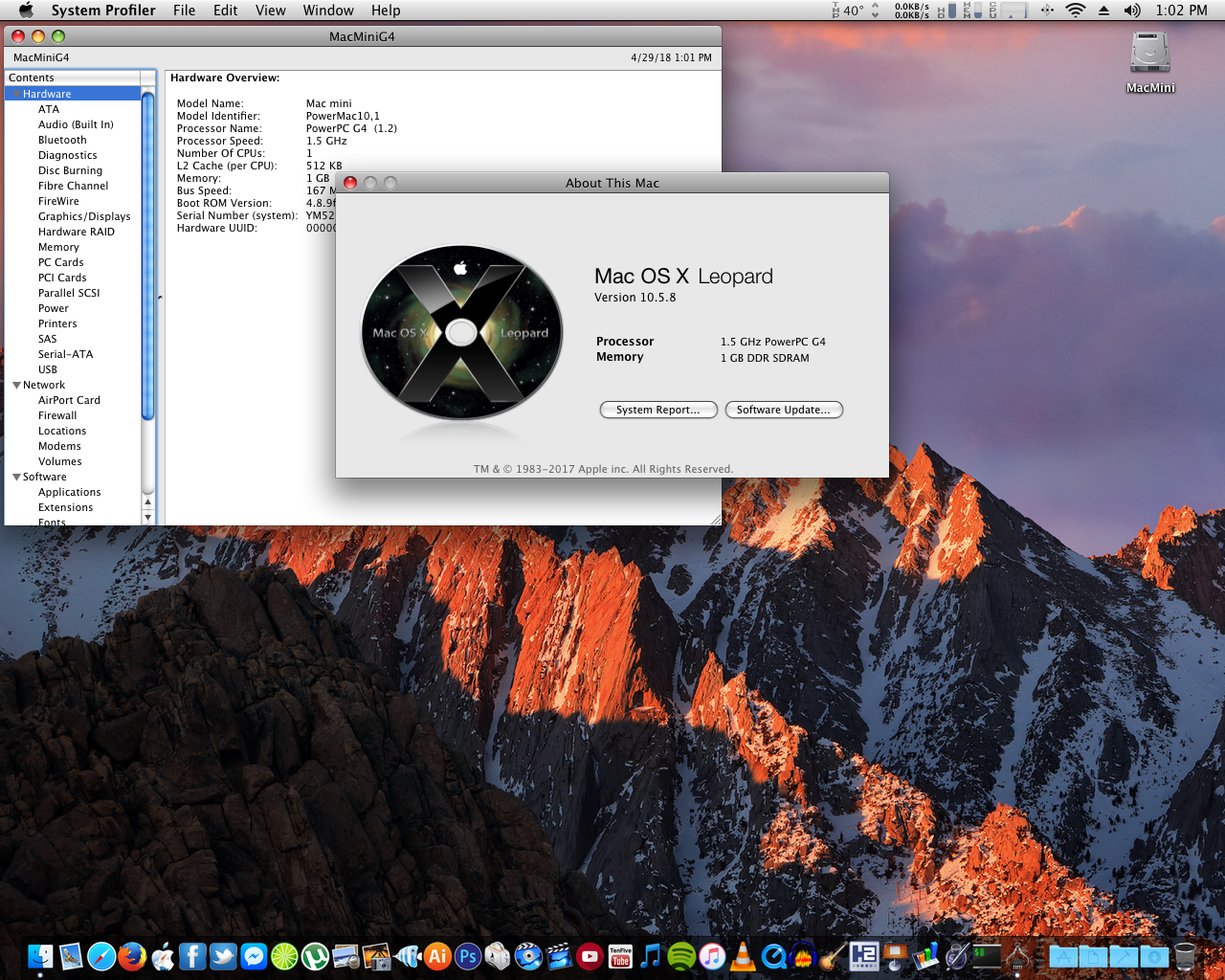
Task: Open the File menu
Action: click(184, 11)
